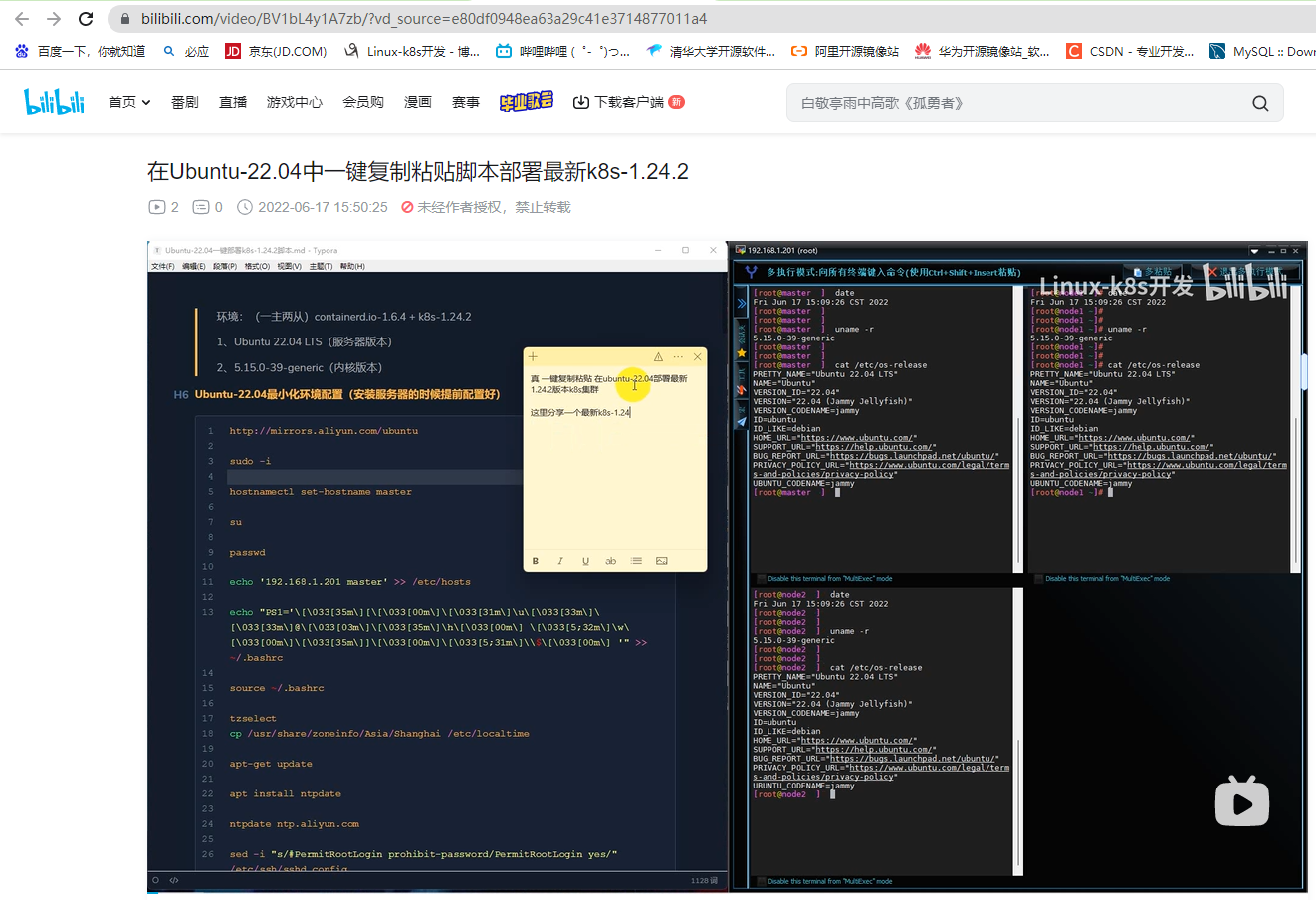1316x900 pixels.
Task: Click the play count icon under the title
Action: coord(156,207)
